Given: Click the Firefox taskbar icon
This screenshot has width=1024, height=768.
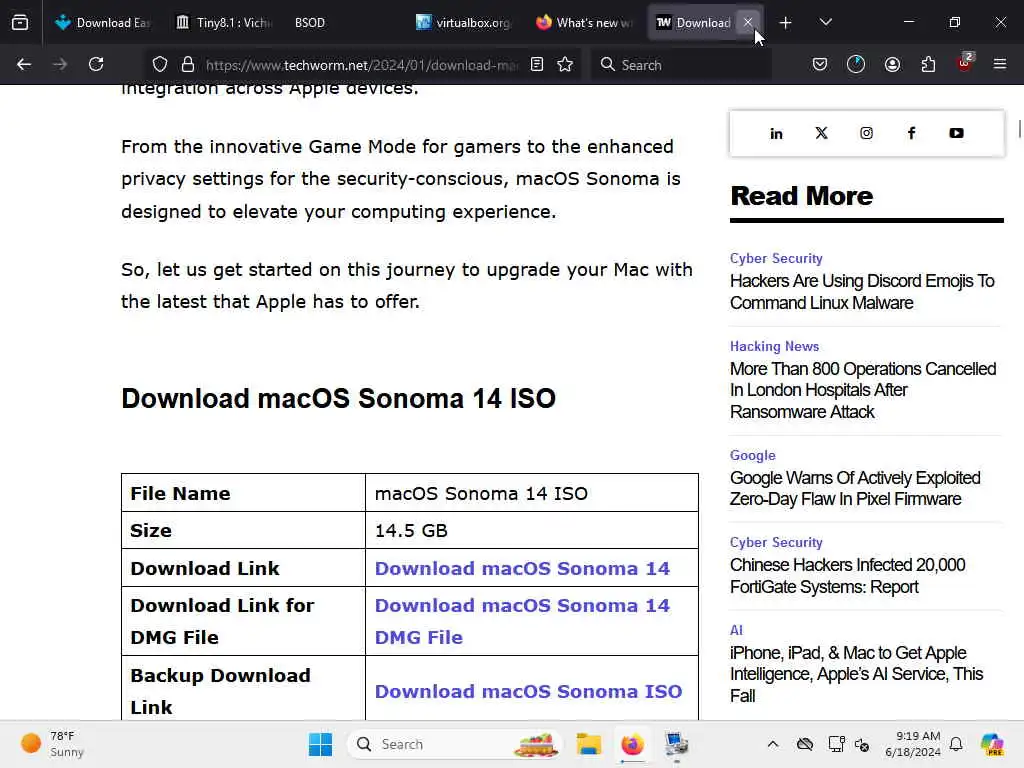Looking at the screenshot, I should click(632, 744).
